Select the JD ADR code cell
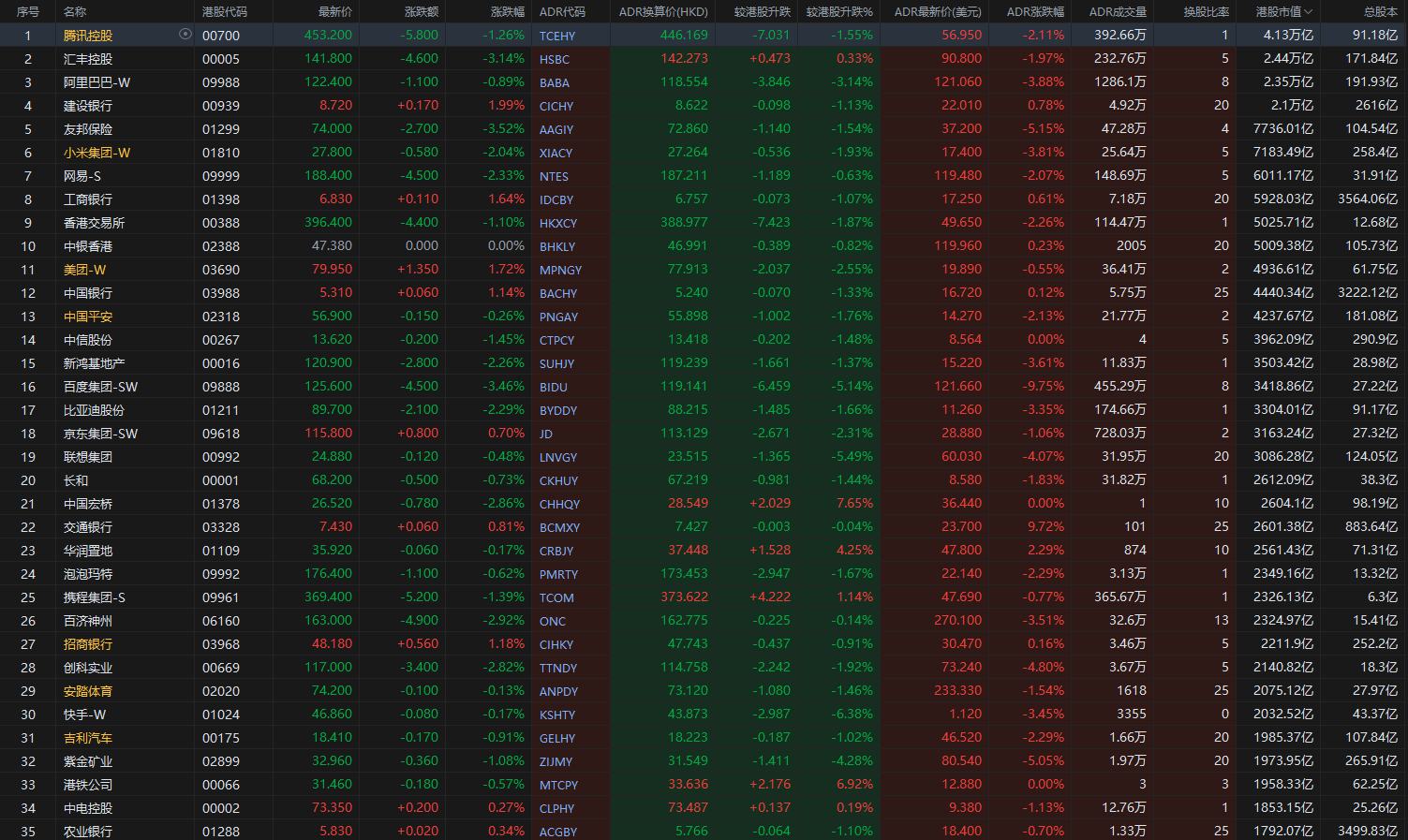 tap(546, 434)
